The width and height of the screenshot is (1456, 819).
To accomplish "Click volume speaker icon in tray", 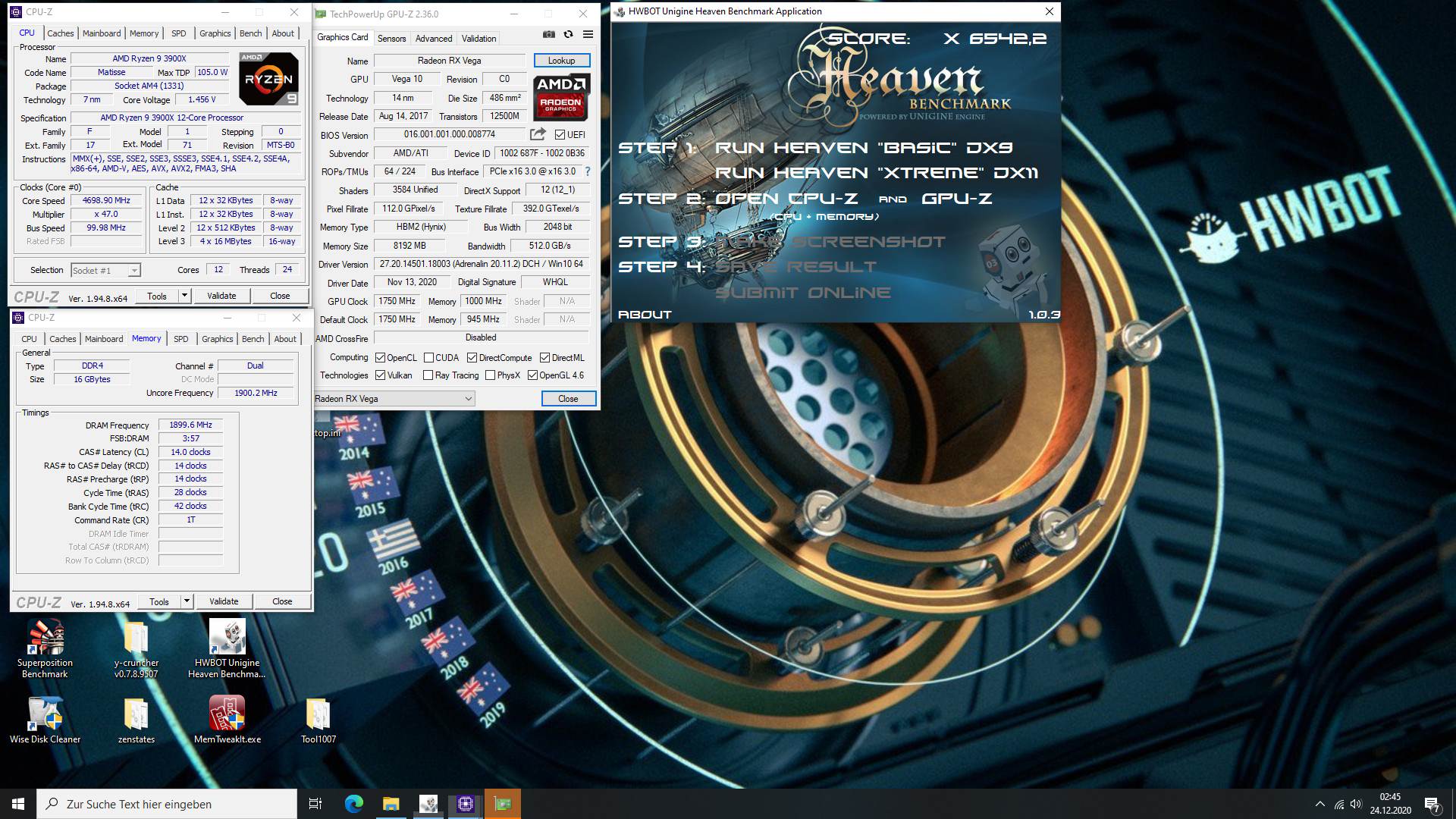I will [x=1356, y=804].
